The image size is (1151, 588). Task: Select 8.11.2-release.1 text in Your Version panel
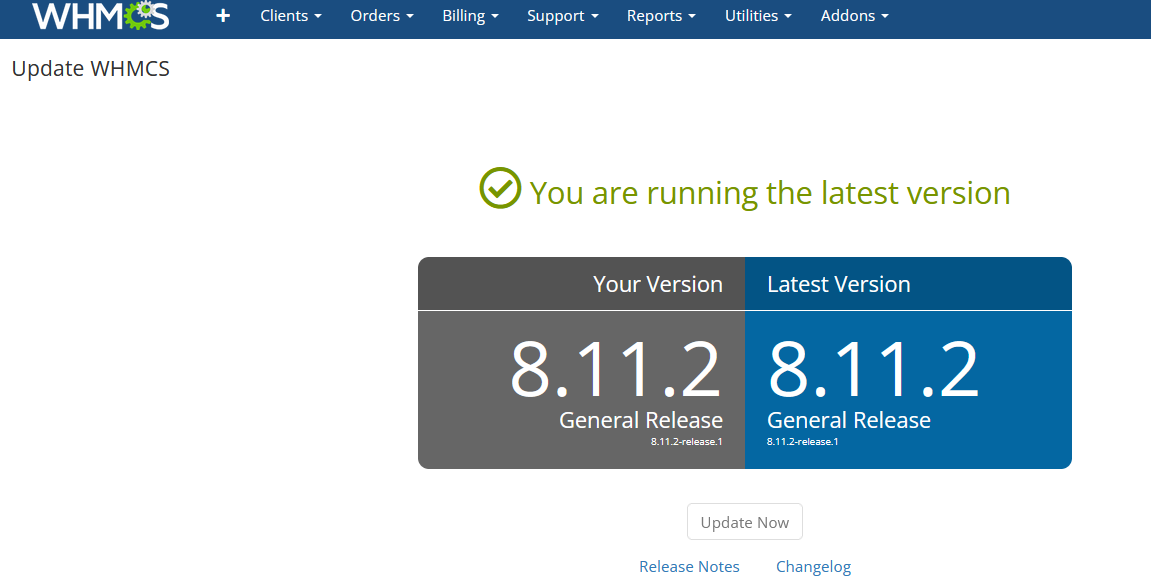[x=686, y=442]
